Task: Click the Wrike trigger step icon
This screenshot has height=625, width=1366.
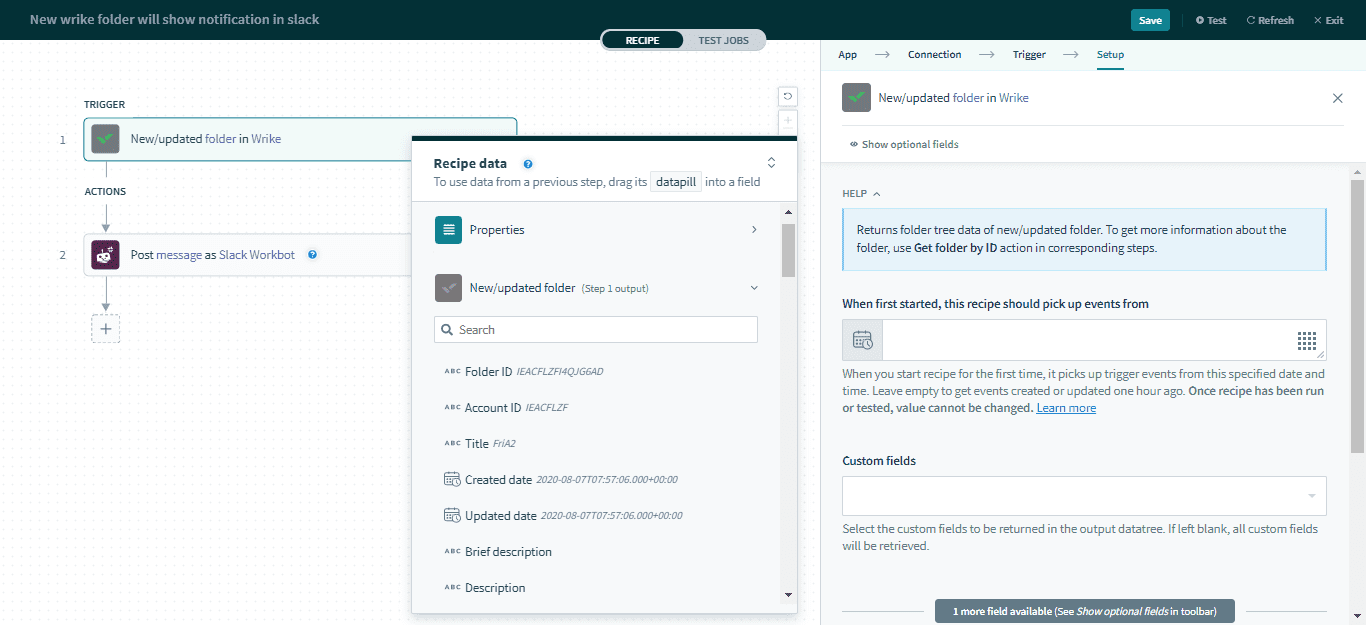Action: [x=105, y=139]
